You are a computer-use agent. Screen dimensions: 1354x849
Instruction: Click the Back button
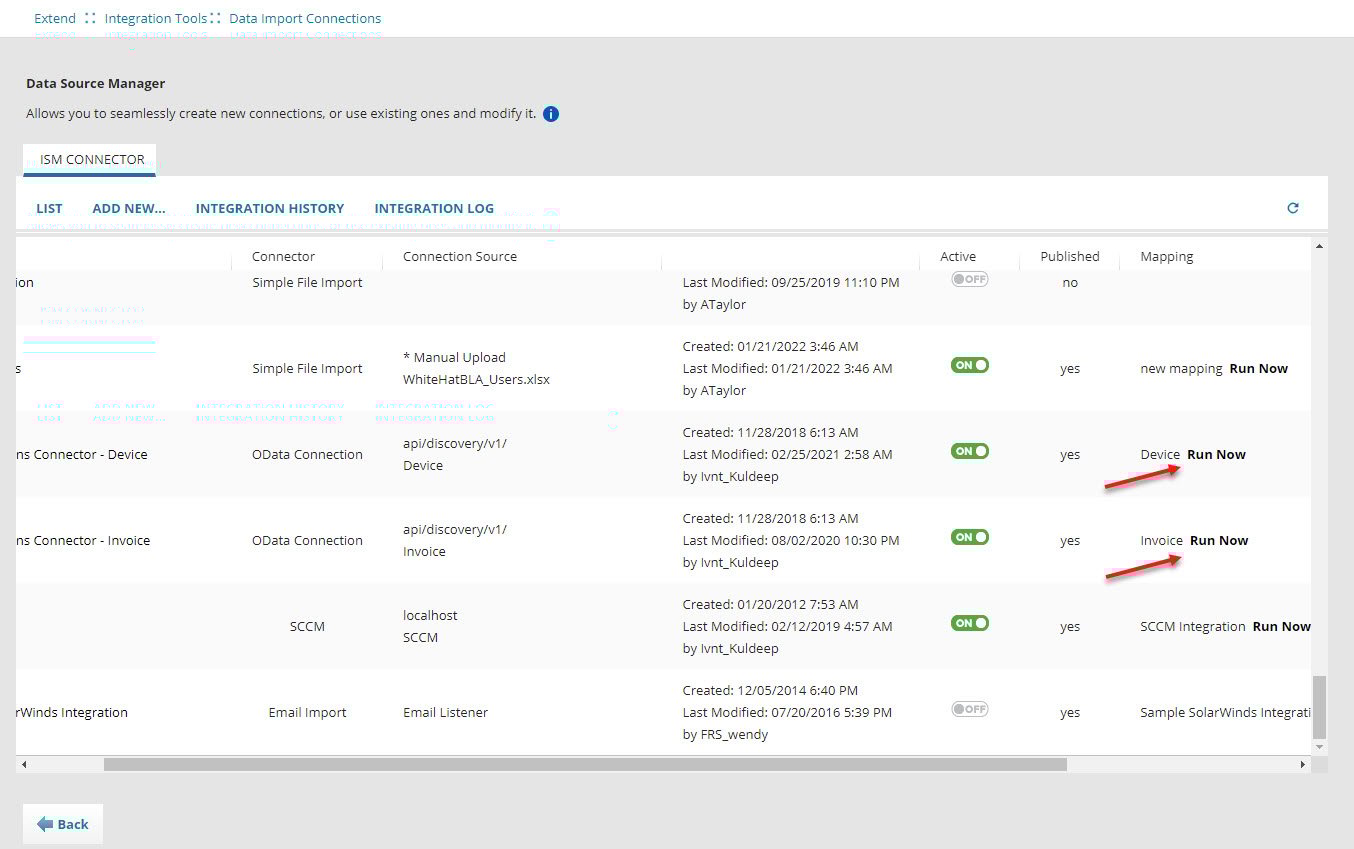tap(63, 824)
